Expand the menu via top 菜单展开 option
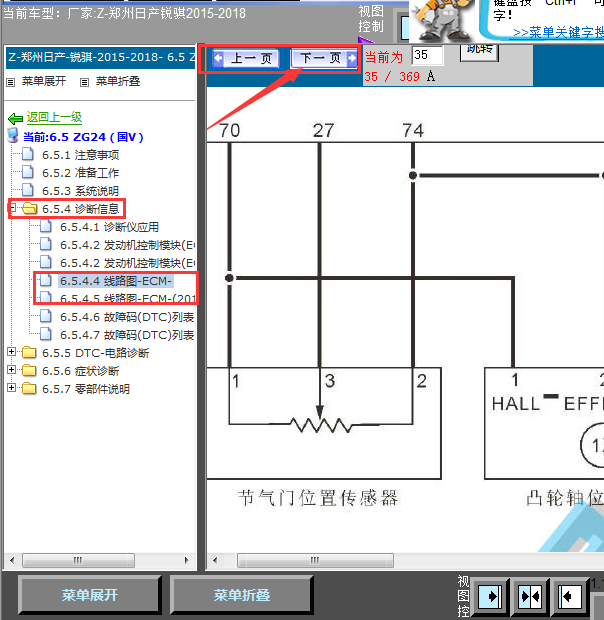Image resolution: width=604 pixels, height=620 pixels. 43,81
